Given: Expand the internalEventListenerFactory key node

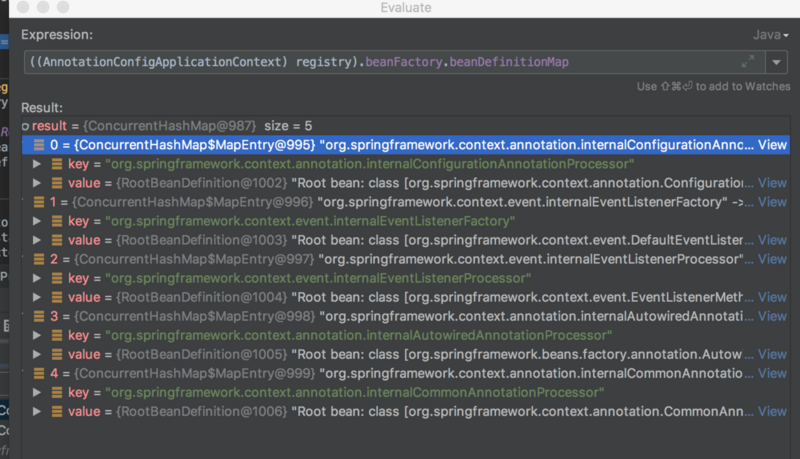Looking at the screenshot, I should point(37,221).
